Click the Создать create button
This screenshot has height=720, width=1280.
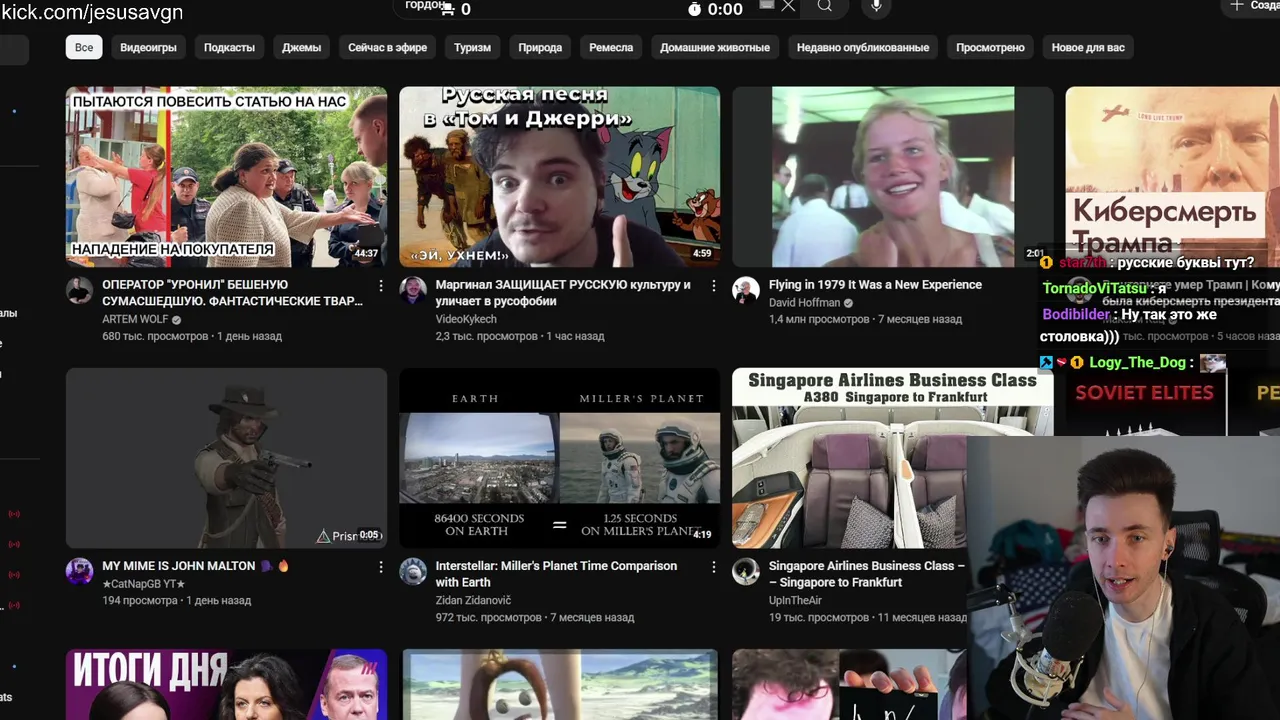(x=1251, y=6)
